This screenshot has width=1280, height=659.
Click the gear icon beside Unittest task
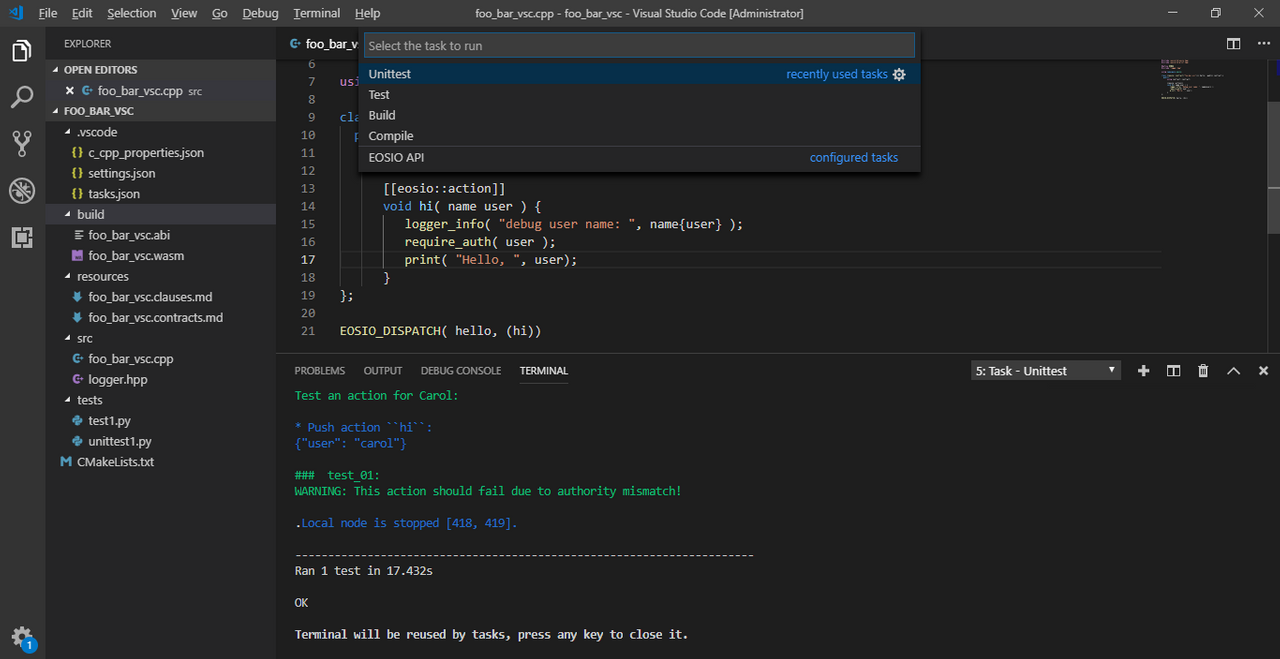(899, 74)
